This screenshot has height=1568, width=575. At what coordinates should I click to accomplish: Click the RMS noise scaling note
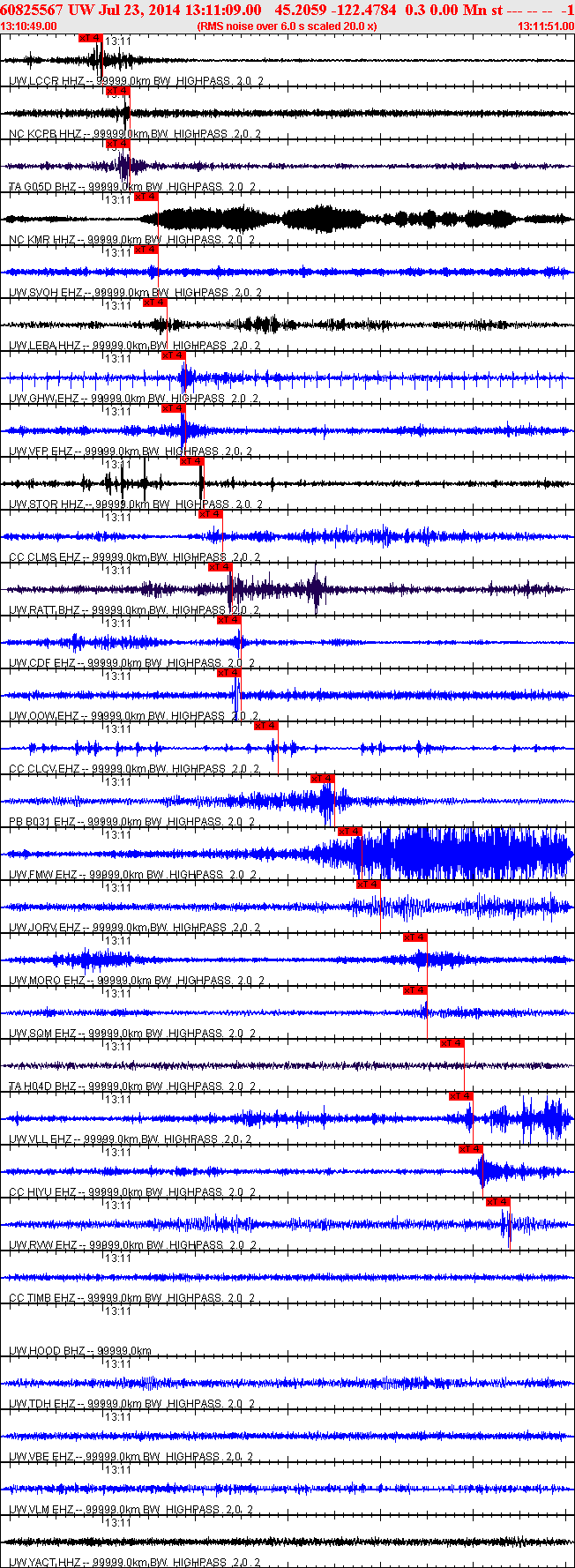click(287, 26)
